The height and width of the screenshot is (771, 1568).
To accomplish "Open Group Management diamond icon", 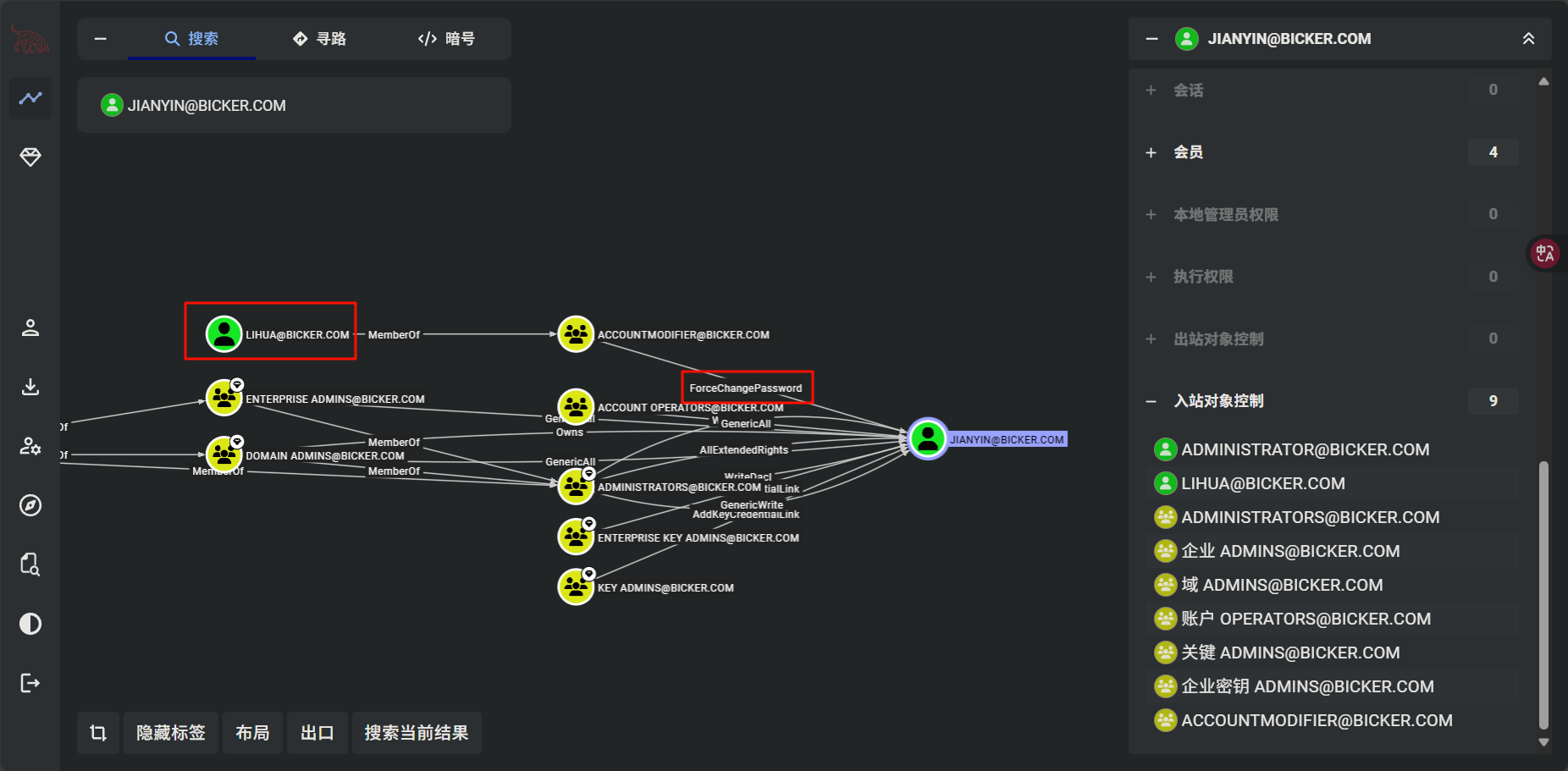I will (x=30, y=157).
